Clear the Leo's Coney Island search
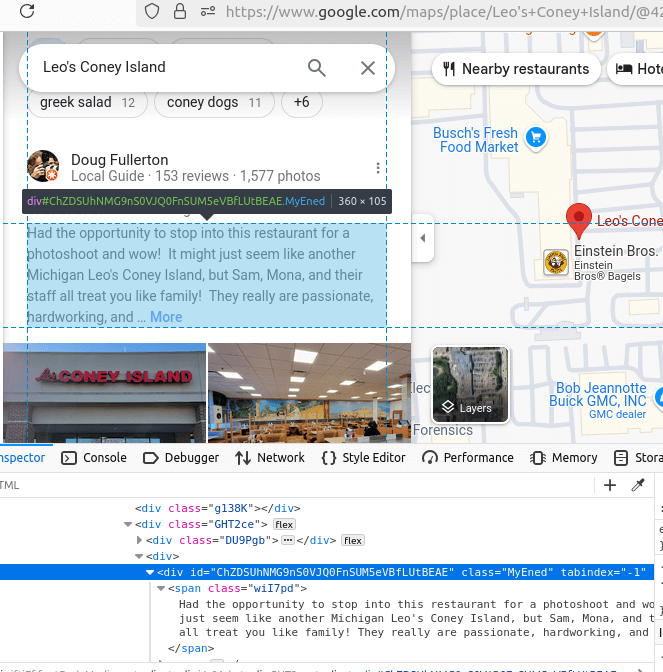The width and height of the screenshot is (663, 672). (x=368, y=68)
